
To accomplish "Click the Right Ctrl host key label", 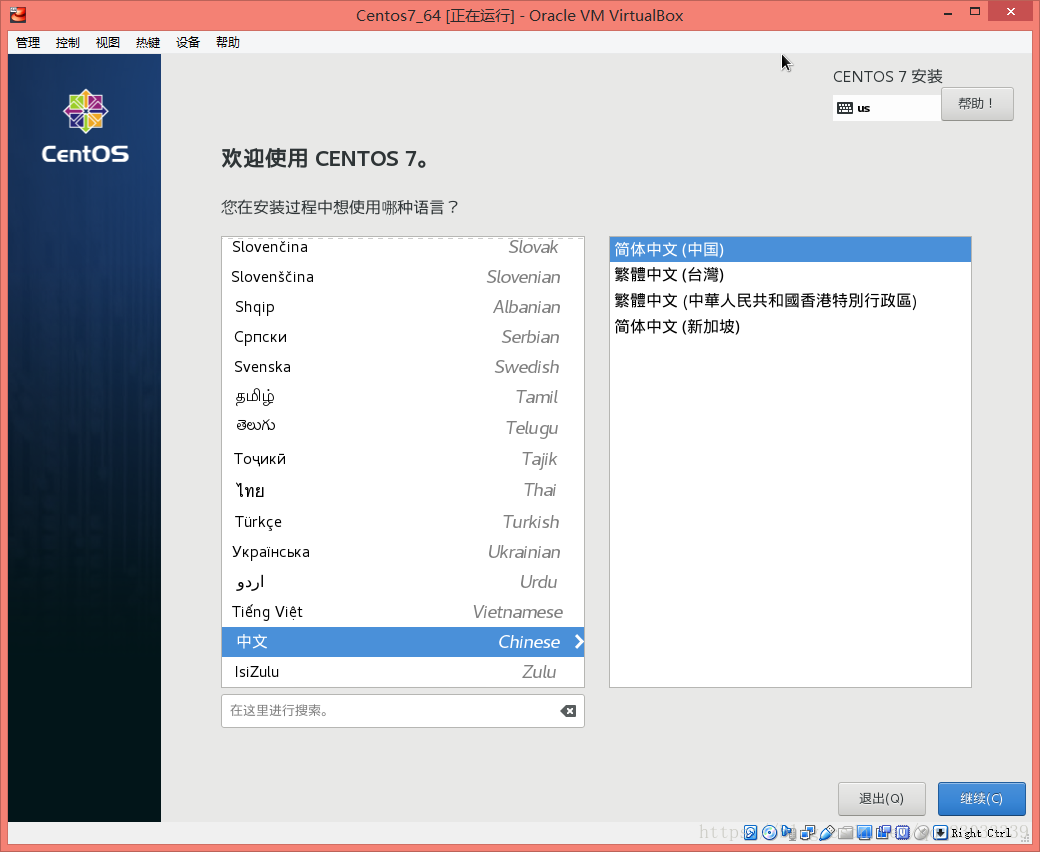I will 981,833.
